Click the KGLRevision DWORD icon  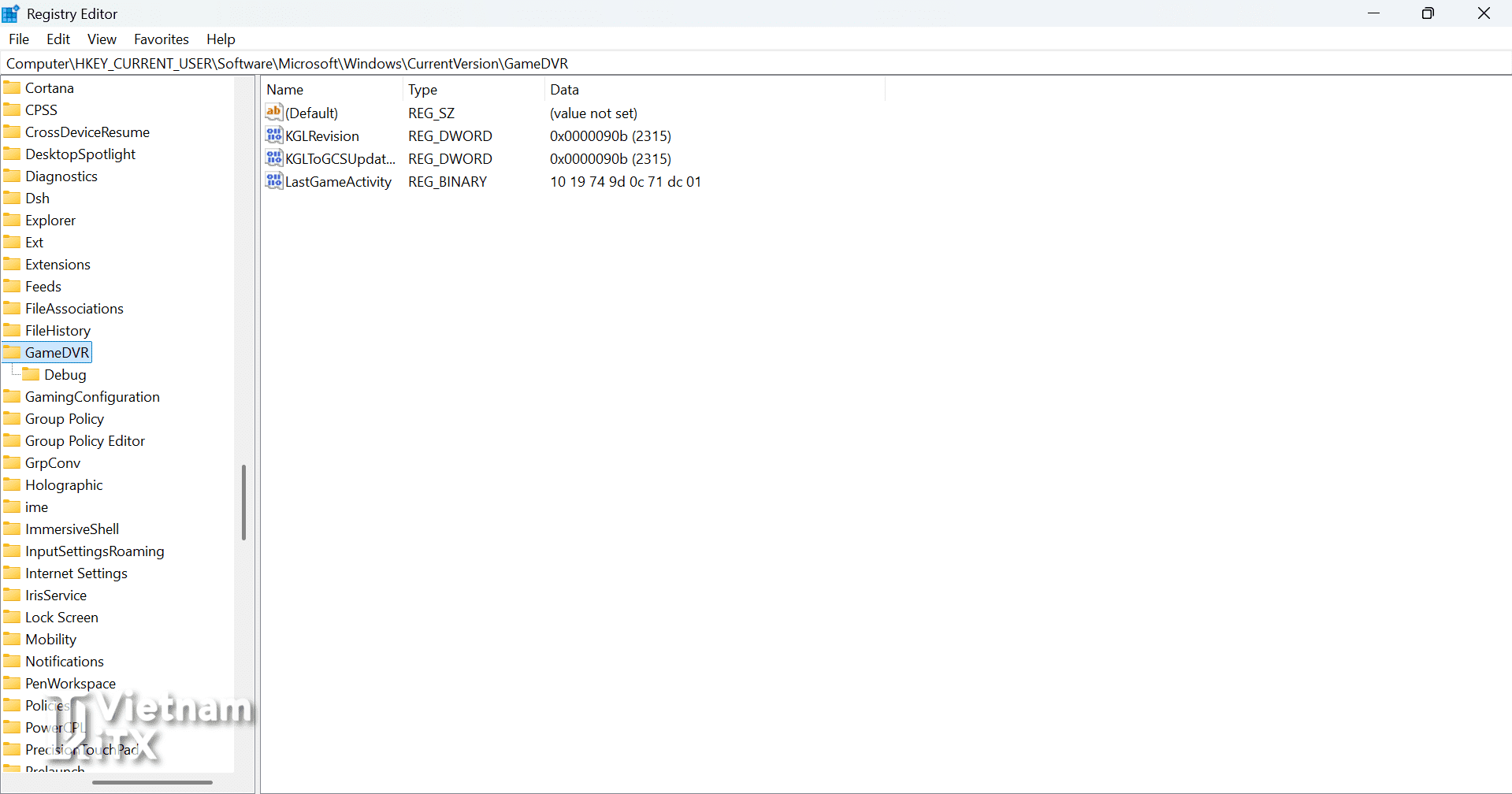tap(273, 135)
